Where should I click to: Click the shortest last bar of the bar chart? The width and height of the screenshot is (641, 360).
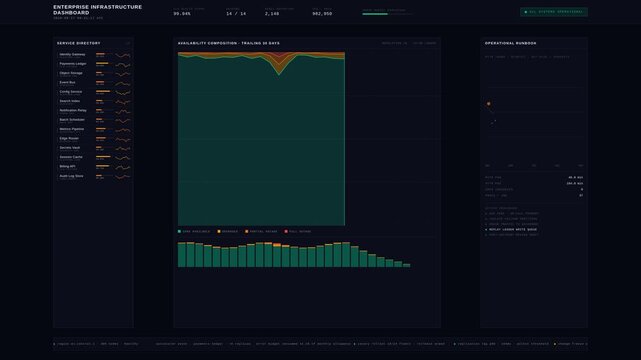point(406,266)
